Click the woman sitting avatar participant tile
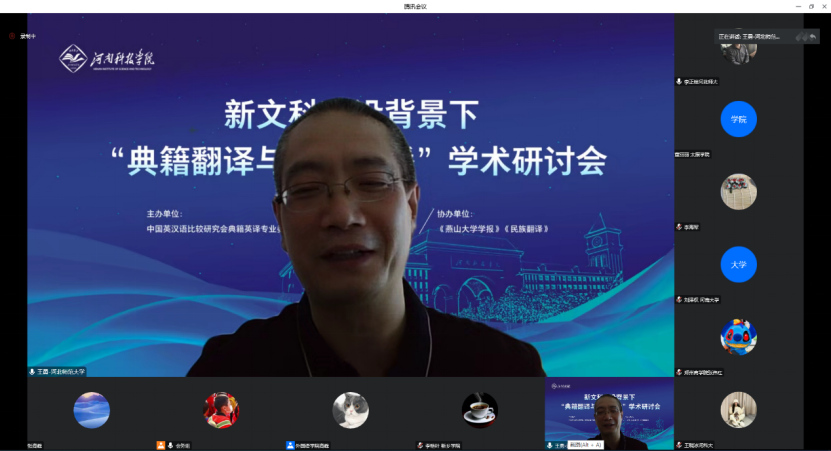The image size is (831, 451). (x=738, y=410)
